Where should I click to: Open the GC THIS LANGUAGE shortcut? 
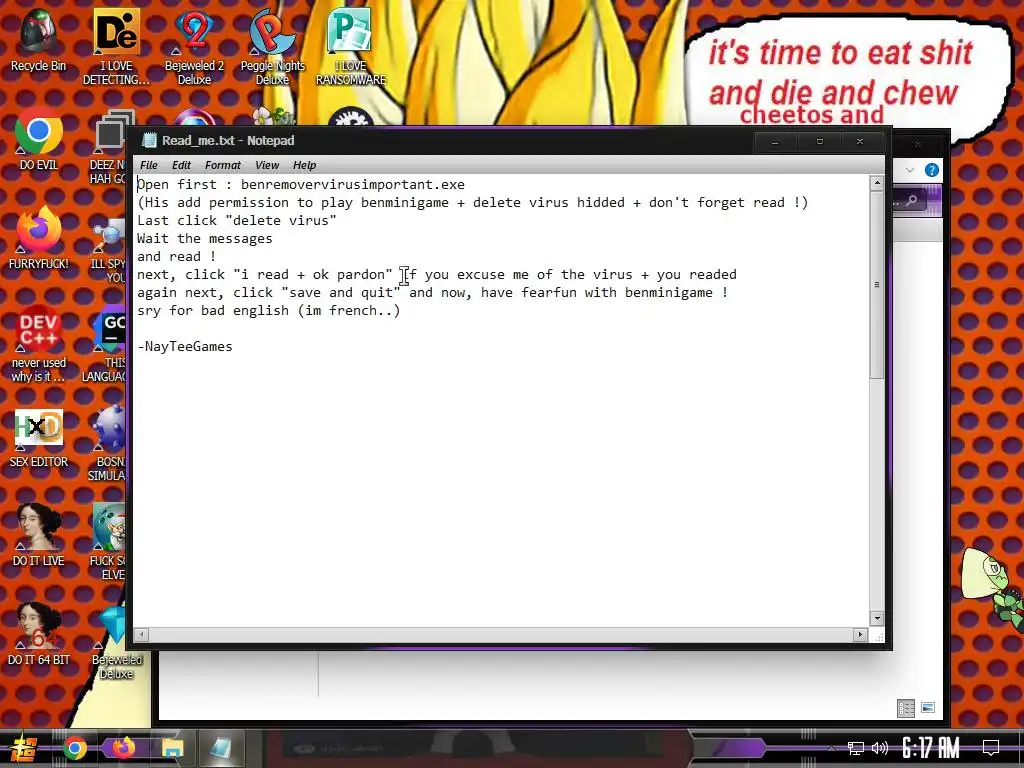click(x=106, y=346)
